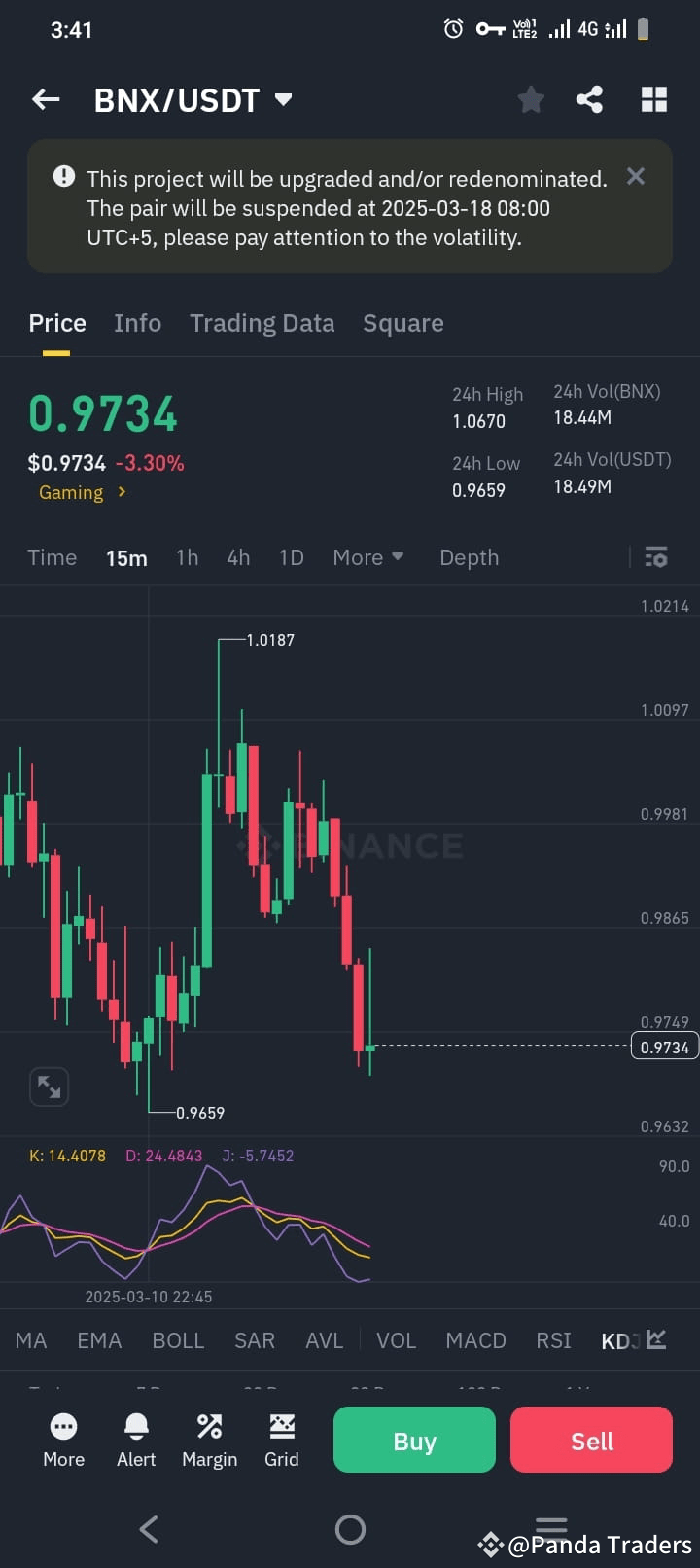The width and height of the screenshot is (700, 1568).
Task: Toggle the MACD indicator
Action: point(475,1339)
